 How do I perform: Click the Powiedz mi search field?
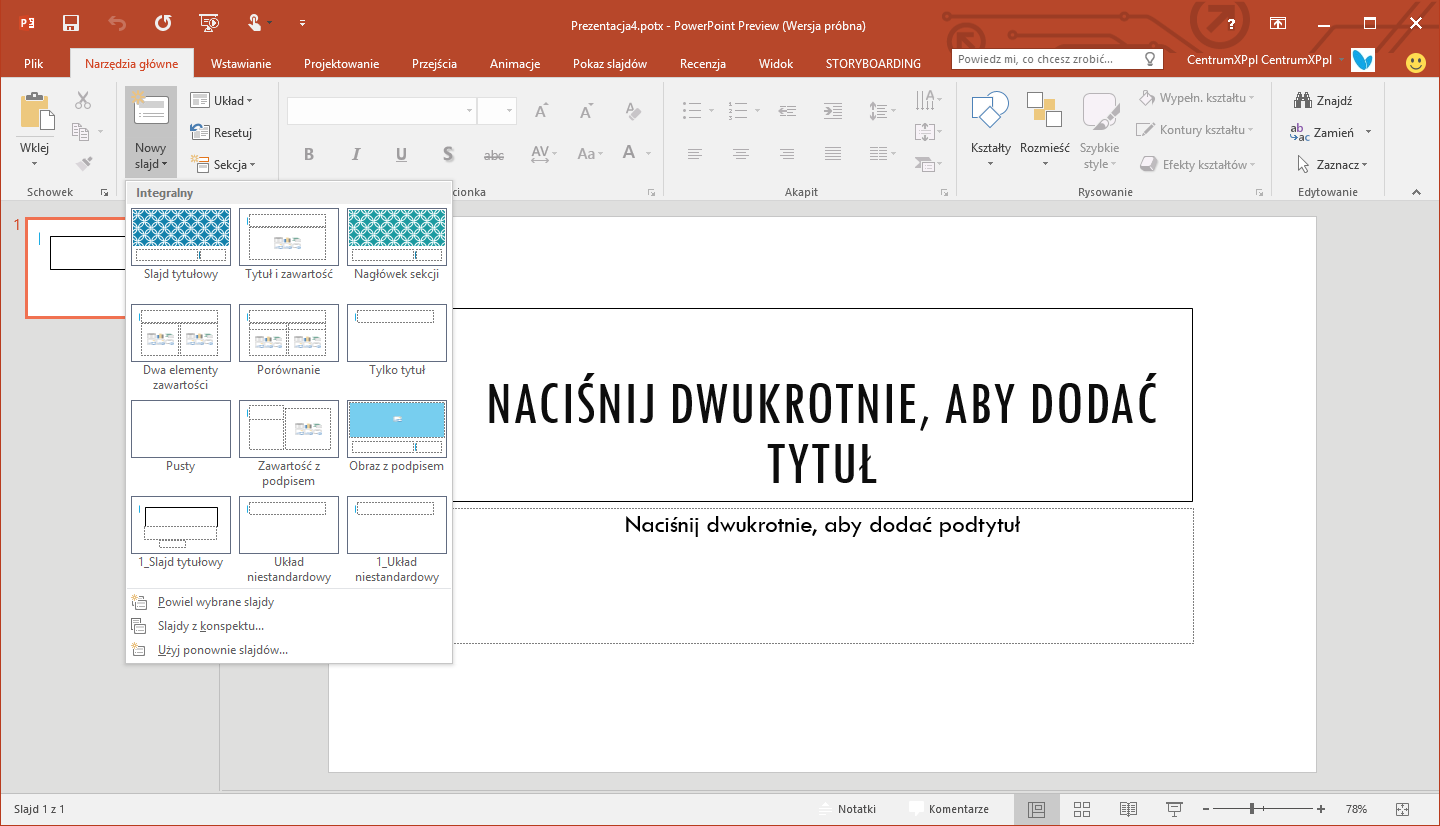coord(1057,59)
